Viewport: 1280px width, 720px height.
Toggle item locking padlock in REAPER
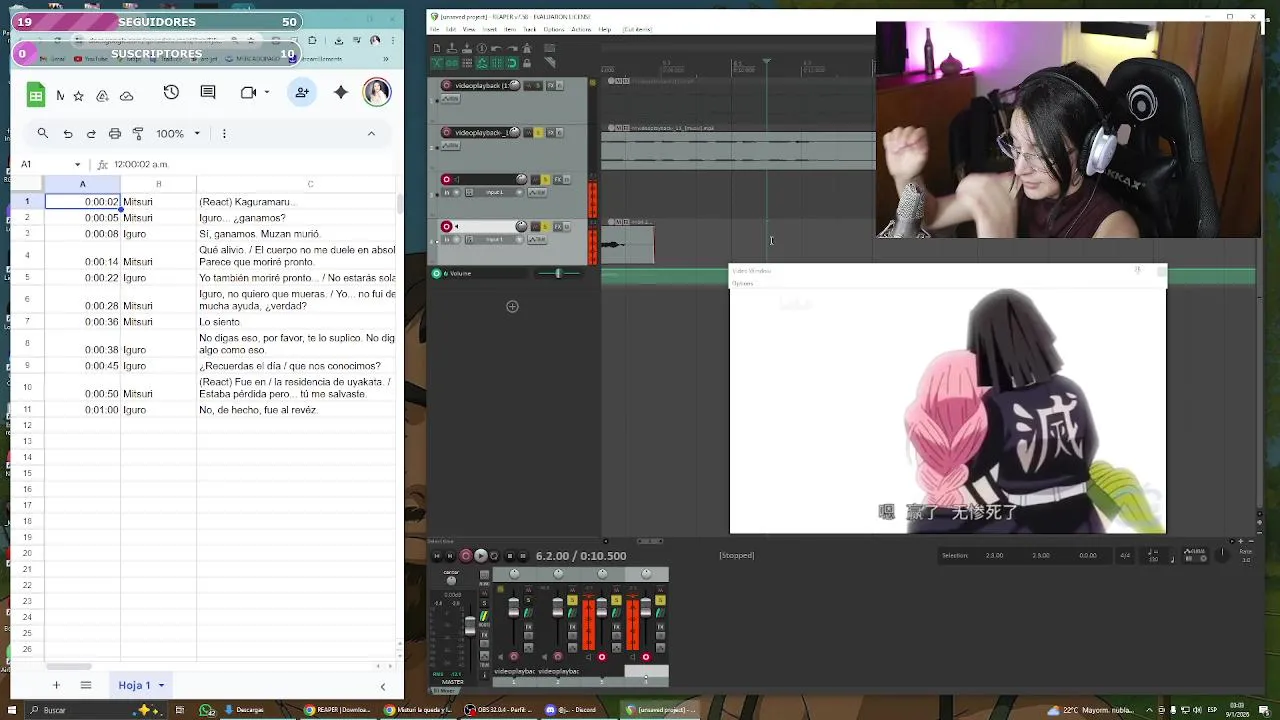pos(527,63)
